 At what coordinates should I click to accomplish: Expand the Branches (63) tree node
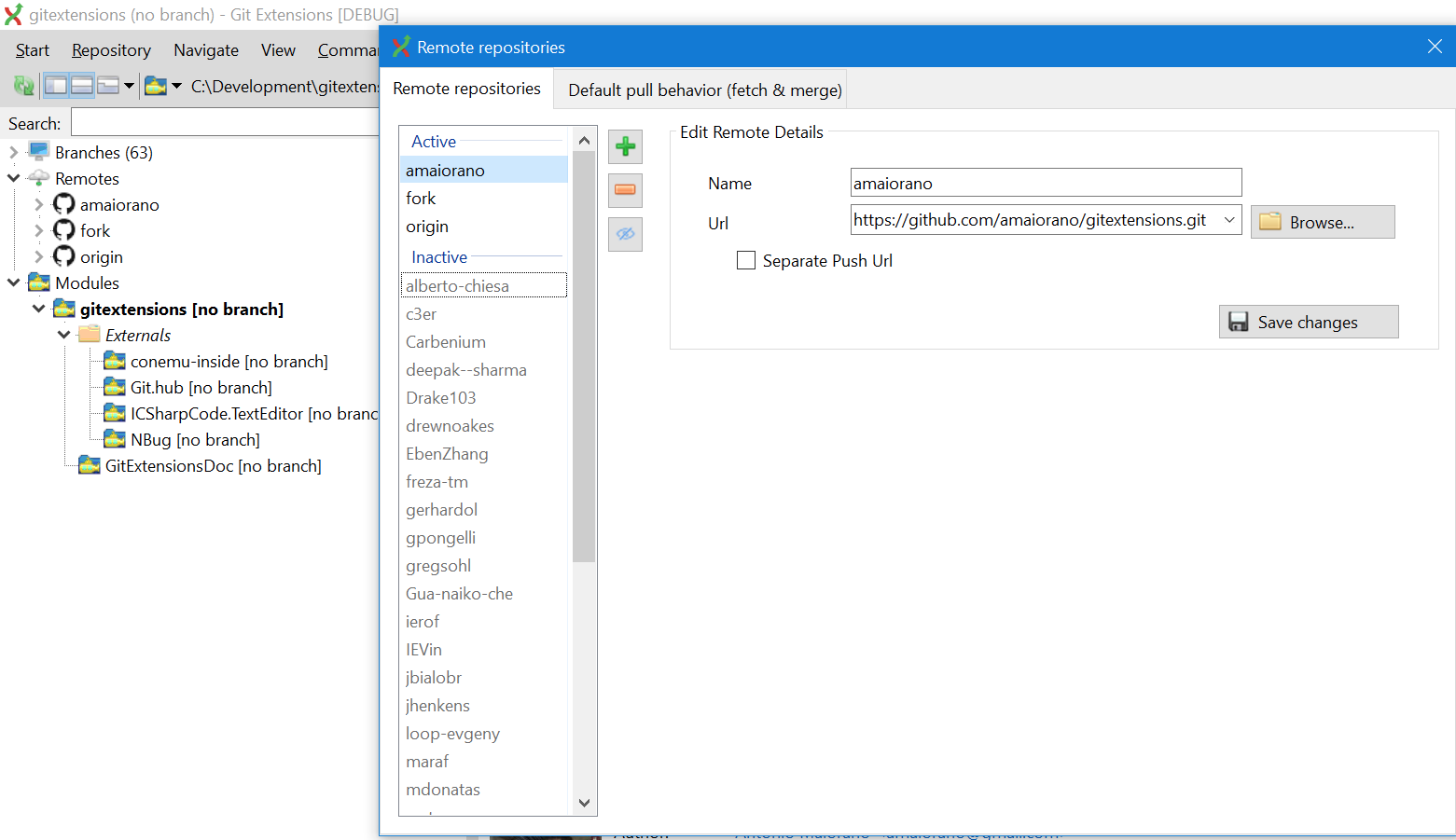13,152
